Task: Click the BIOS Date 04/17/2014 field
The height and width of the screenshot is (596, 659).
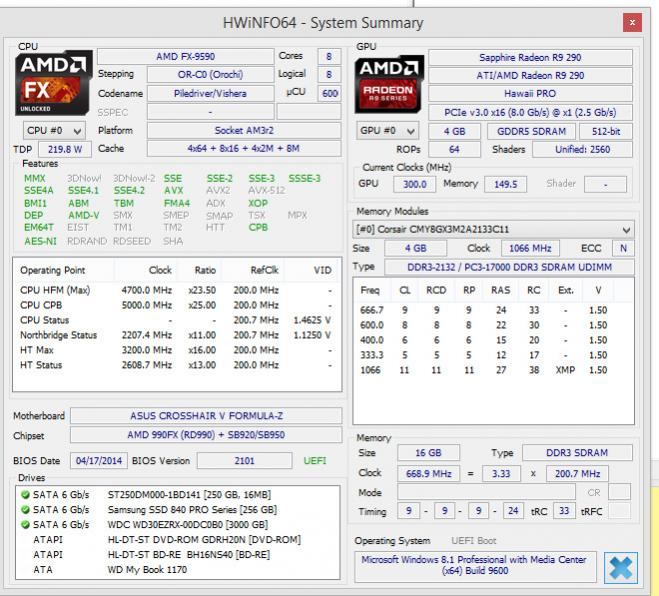Action: pyautogui.click(x=99, y=461)
